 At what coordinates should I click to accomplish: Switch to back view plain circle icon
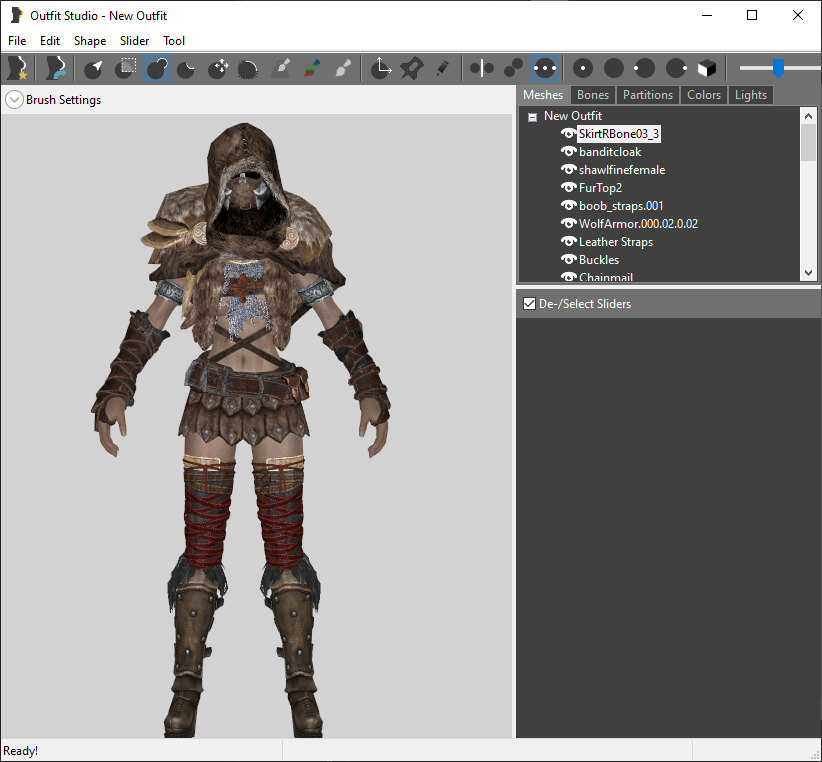coord(614,68)
